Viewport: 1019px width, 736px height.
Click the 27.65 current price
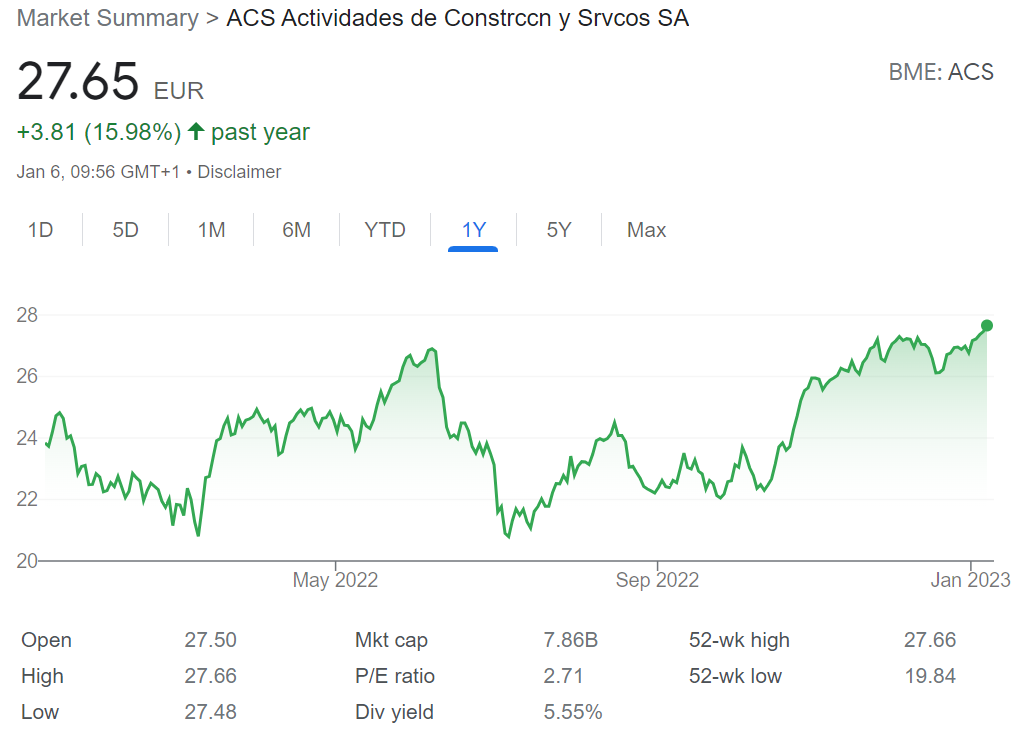point(78,82)
